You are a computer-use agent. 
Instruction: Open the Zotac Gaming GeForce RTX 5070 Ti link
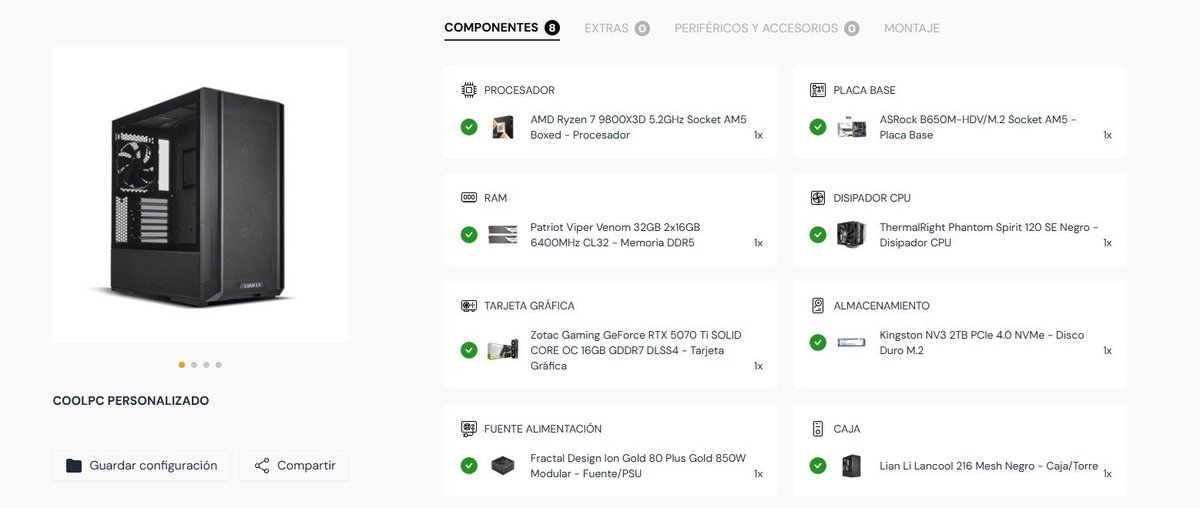pos(636,350)
